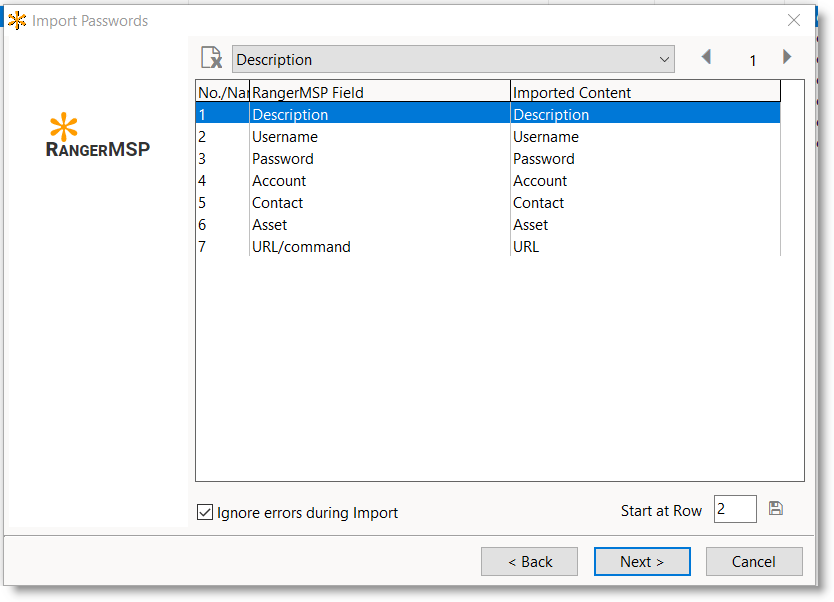Go to next record with right arrow

click(787, 58)
